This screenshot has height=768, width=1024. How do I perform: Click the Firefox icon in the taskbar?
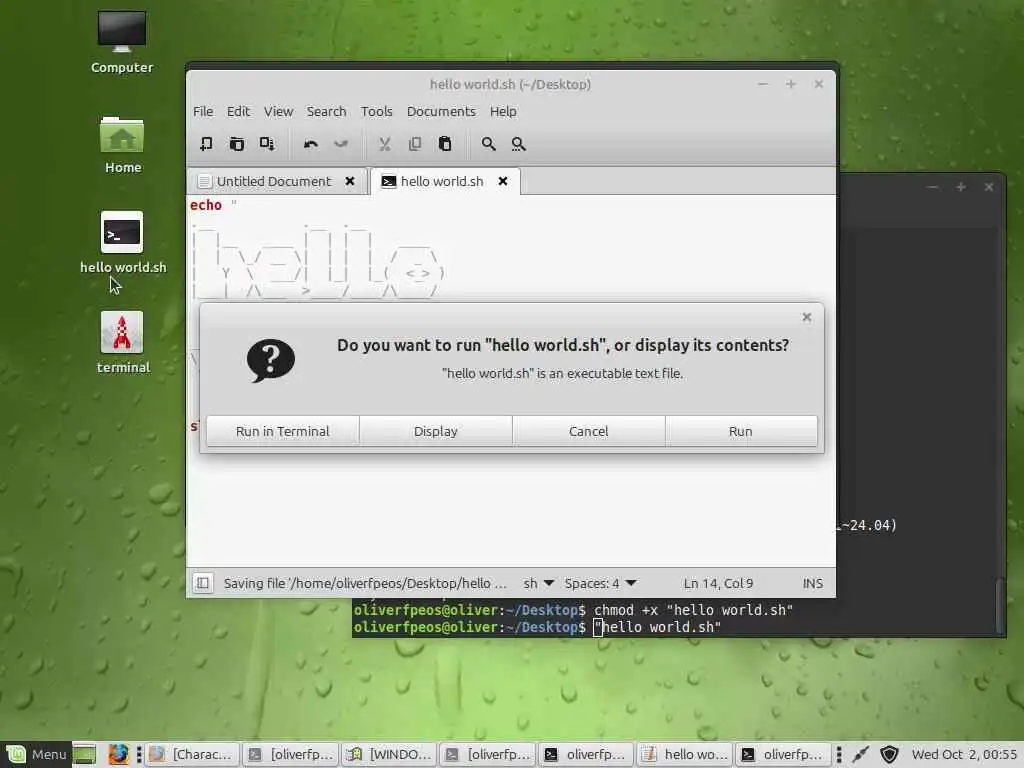coord(118,754)
